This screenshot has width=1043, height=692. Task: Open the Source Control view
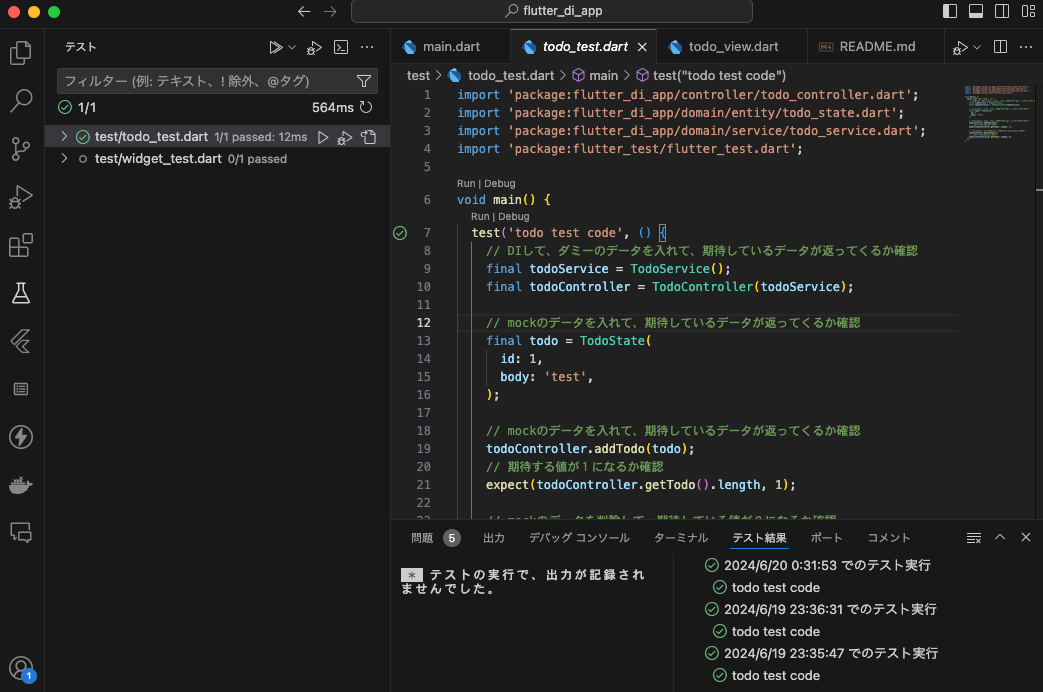pos(21,149)
